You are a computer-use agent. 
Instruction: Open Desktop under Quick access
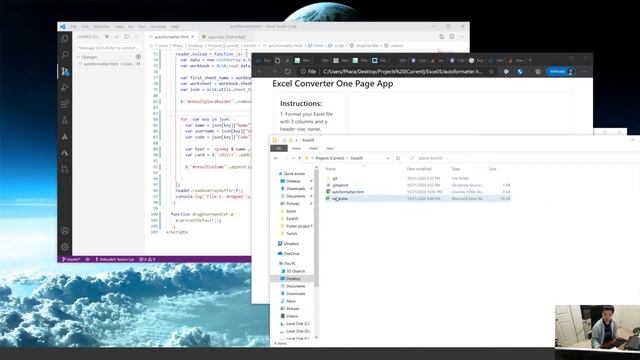(x=293, y=181)
